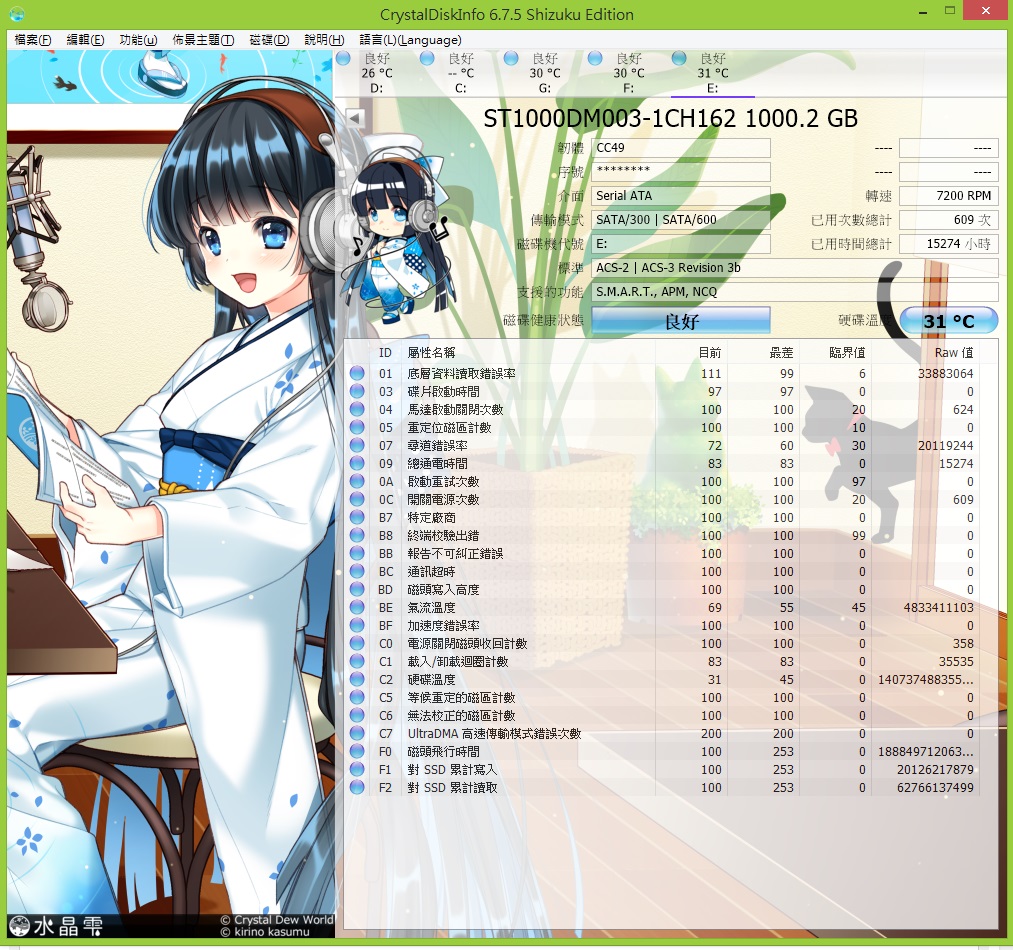Click status orb of attribute BD 磁頭寫入高度
This screenshot has width=1013, height=950.
click(x=357, y=589)
